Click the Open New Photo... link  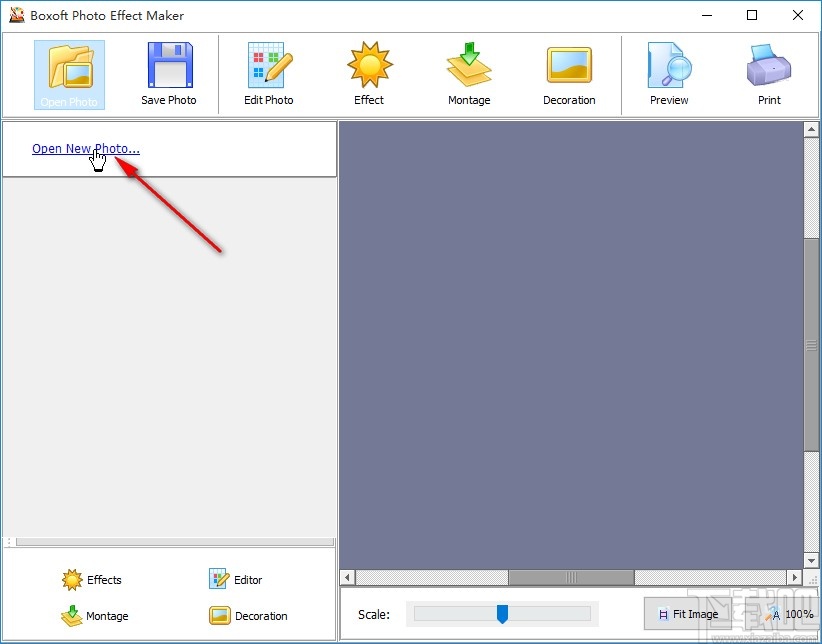click(x=86, y=149)
